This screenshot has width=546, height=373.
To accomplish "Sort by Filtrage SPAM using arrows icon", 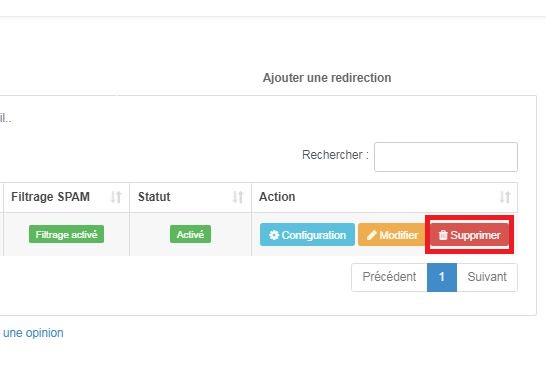I will tap(116, 197).
